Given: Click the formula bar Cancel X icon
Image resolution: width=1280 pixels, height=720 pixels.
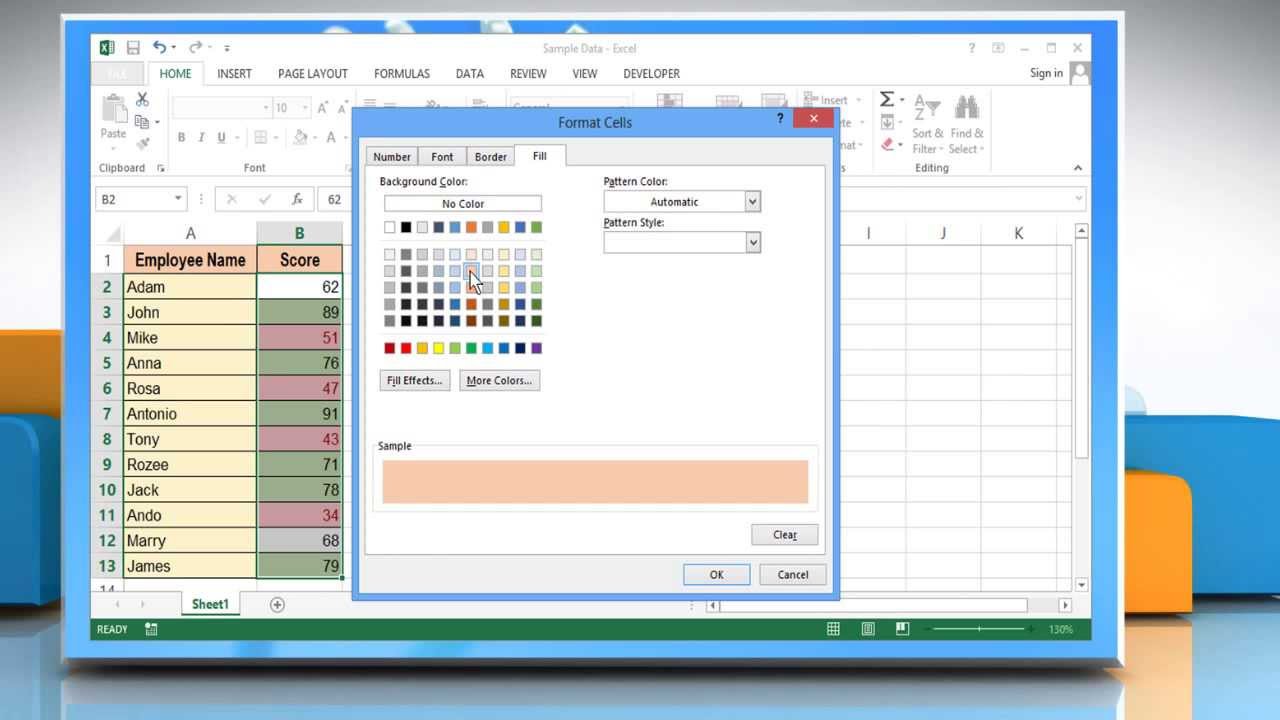Looking at the screenshot, I should [232, 199].
